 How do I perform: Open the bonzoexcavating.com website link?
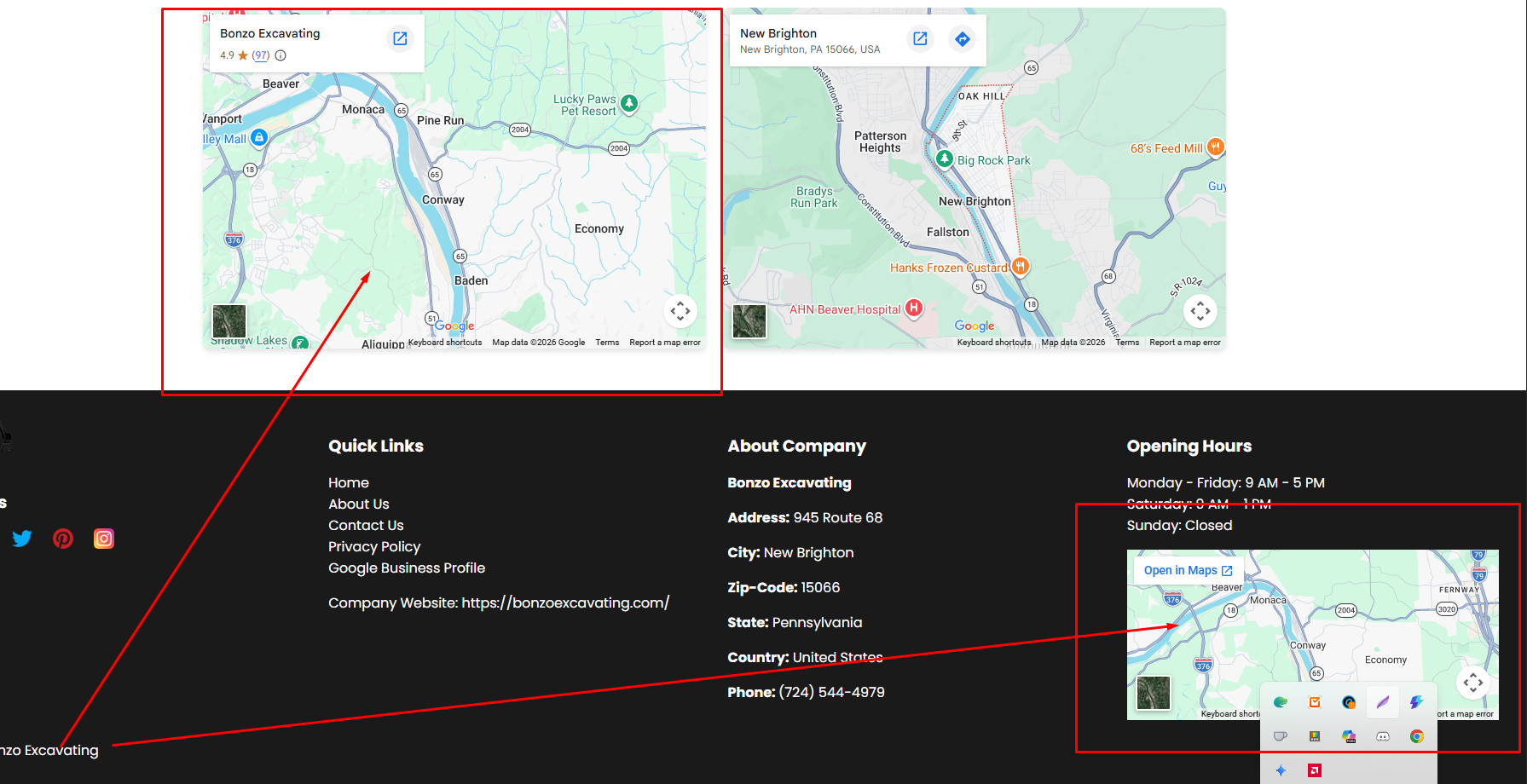coord(565,602)
